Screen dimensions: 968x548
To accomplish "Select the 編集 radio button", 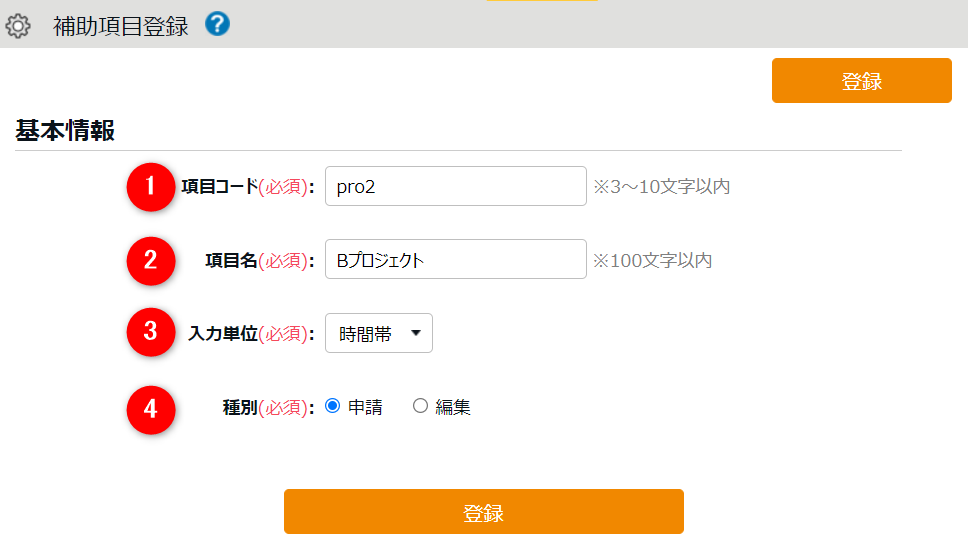I will 420,406.
